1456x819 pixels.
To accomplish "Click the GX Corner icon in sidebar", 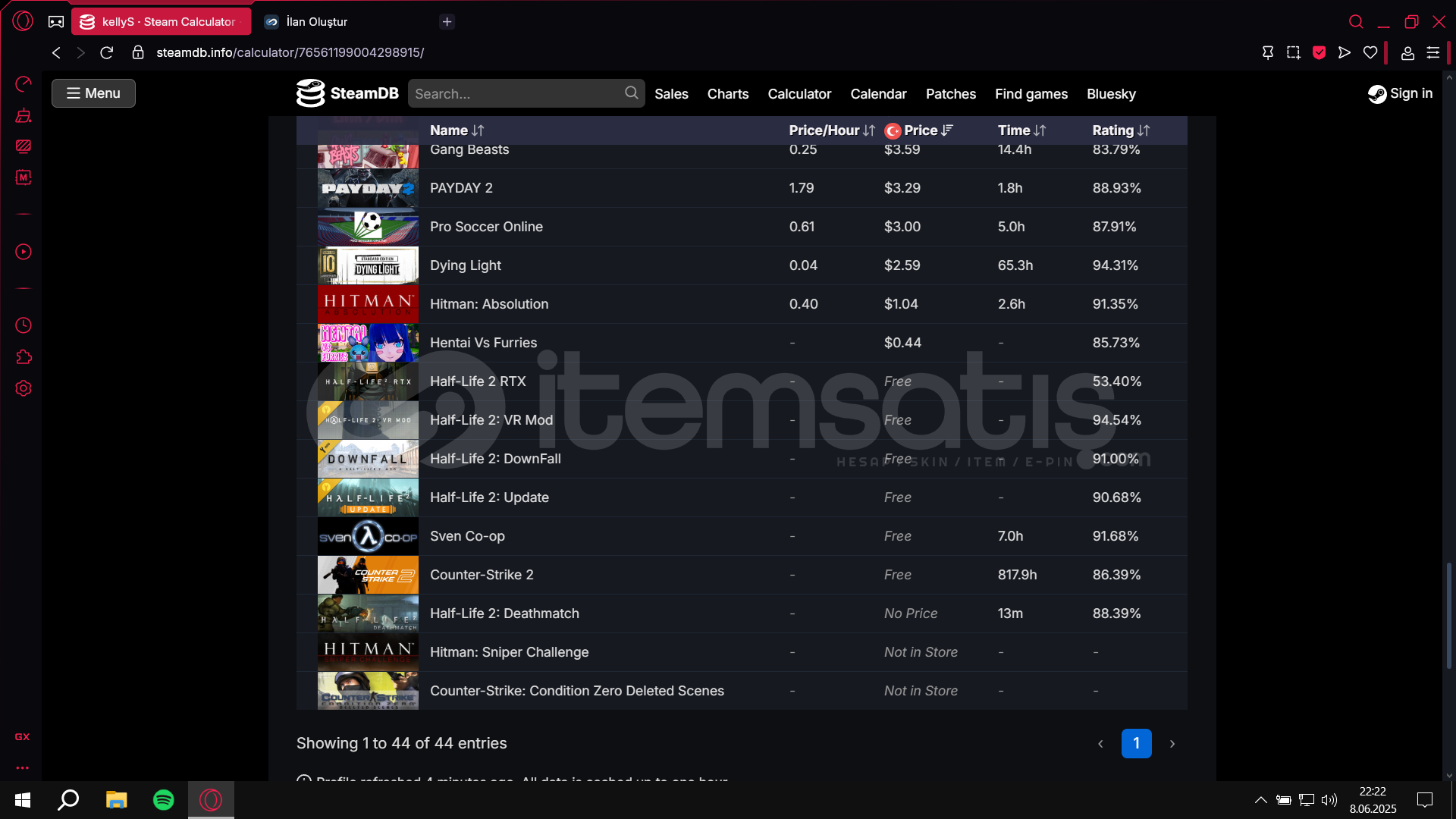I will click(x=23, y=737).
